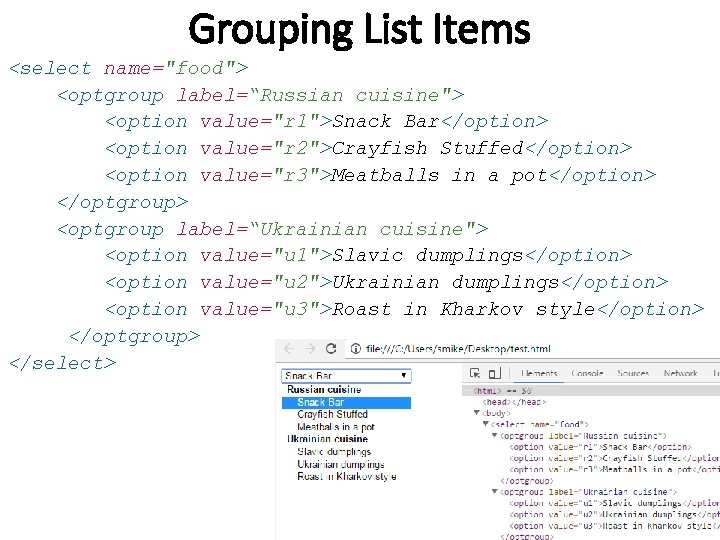The image size is (720, 540).
Task: Choose Meatballs in a pot option
Action: click(336, 427)
